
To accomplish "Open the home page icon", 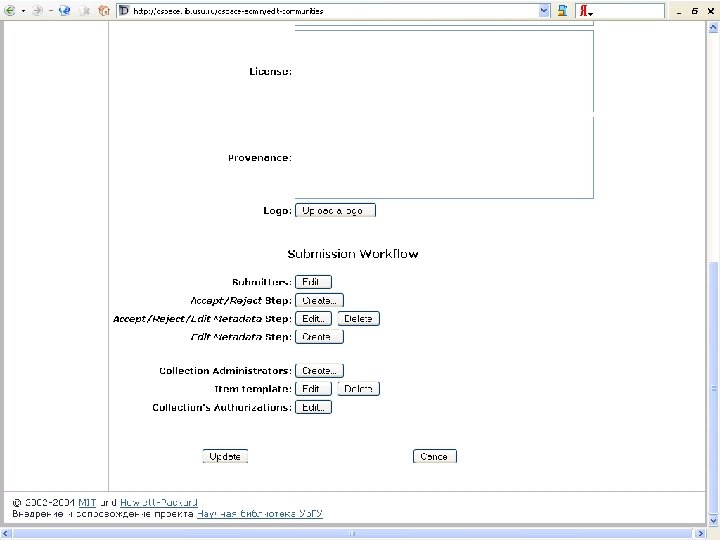I will point(104,11).
